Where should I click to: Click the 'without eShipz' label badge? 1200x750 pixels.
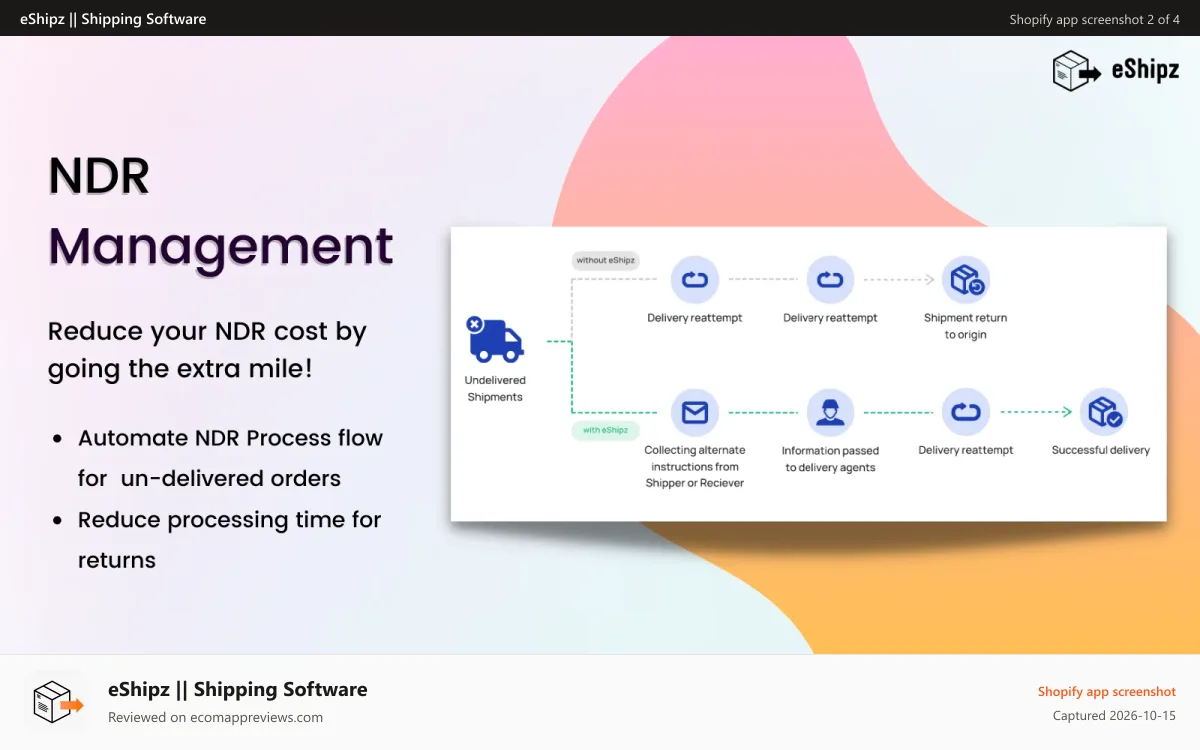pyautogui.click(x=605, y=260)
